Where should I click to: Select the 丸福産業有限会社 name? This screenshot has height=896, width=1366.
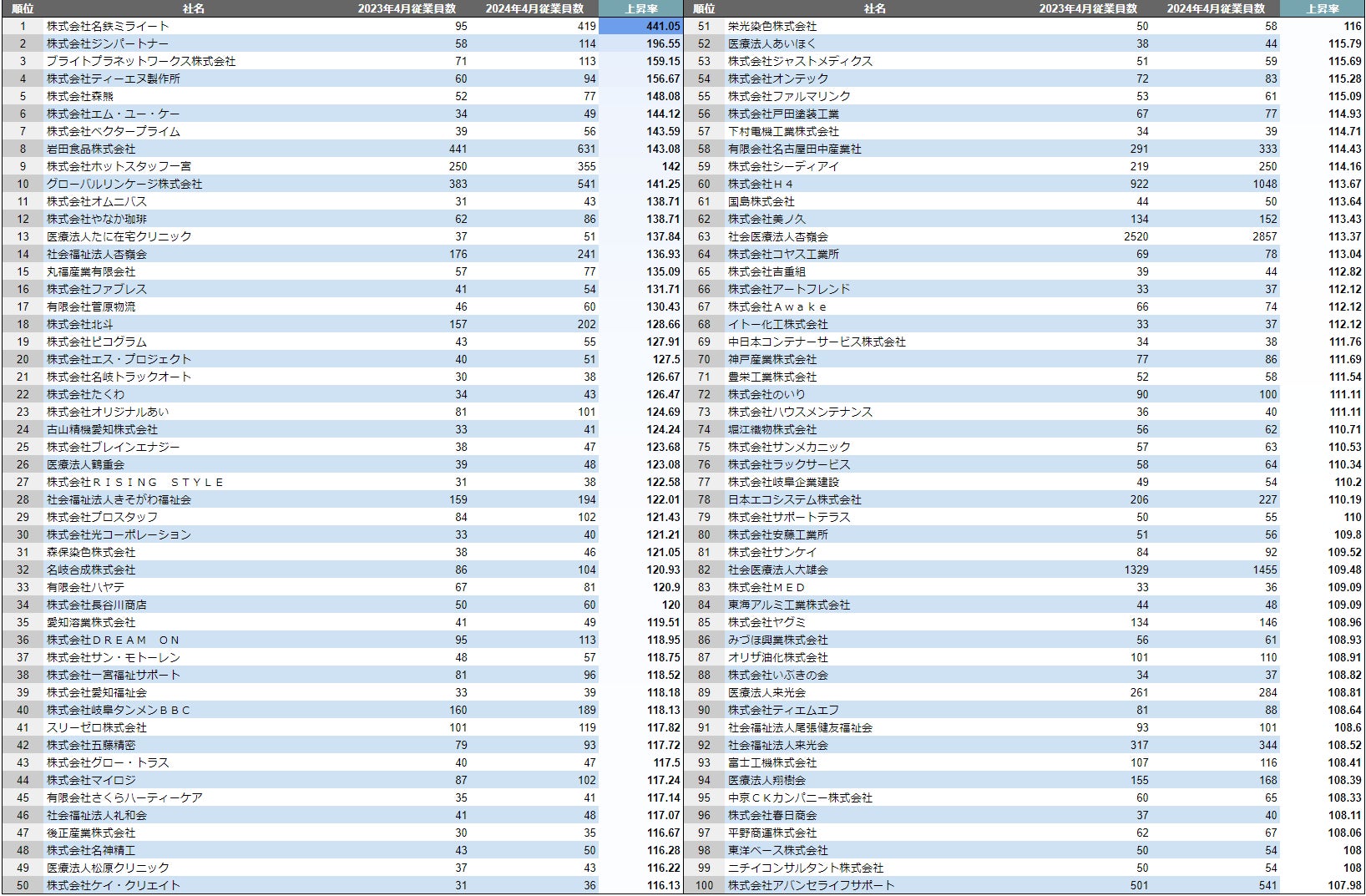91,271
